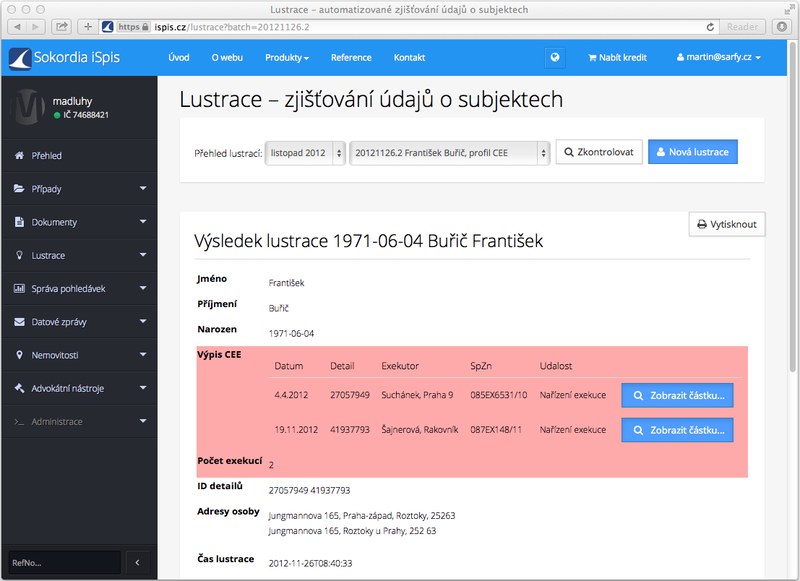Open the martin@sarfy.cz account dropdown

pos(718,58)
